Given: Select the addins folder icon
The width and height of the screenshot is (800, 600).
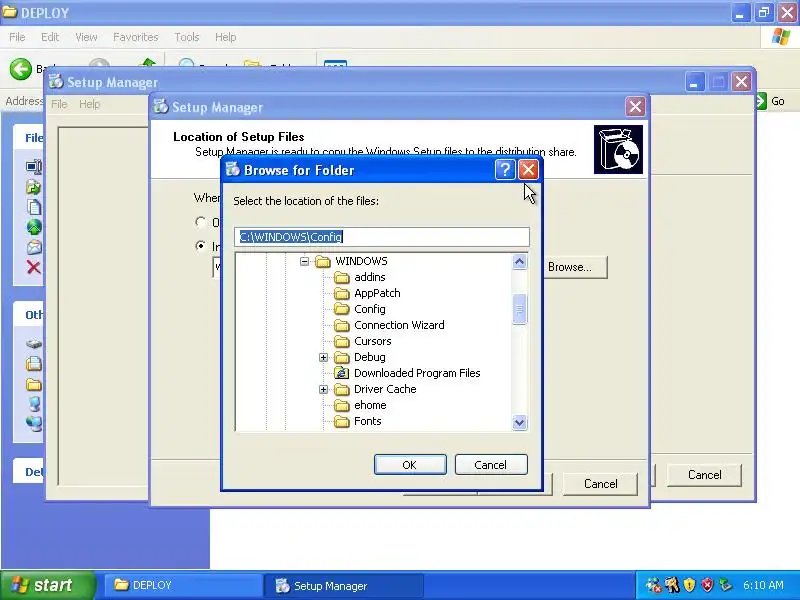Looking at the screenshot, I should tap(341, 277).
